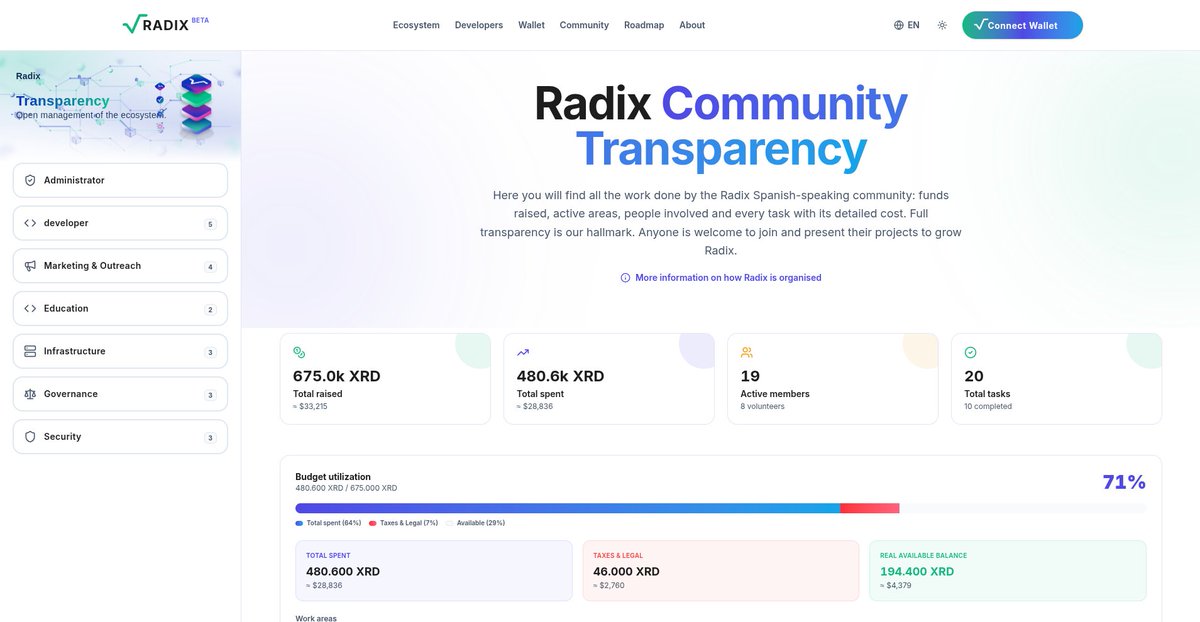Click the checkmark icon on Total tasks card
Image resolution: width=1200 pixels, height=622 pixels.
(x=970, y=352)
